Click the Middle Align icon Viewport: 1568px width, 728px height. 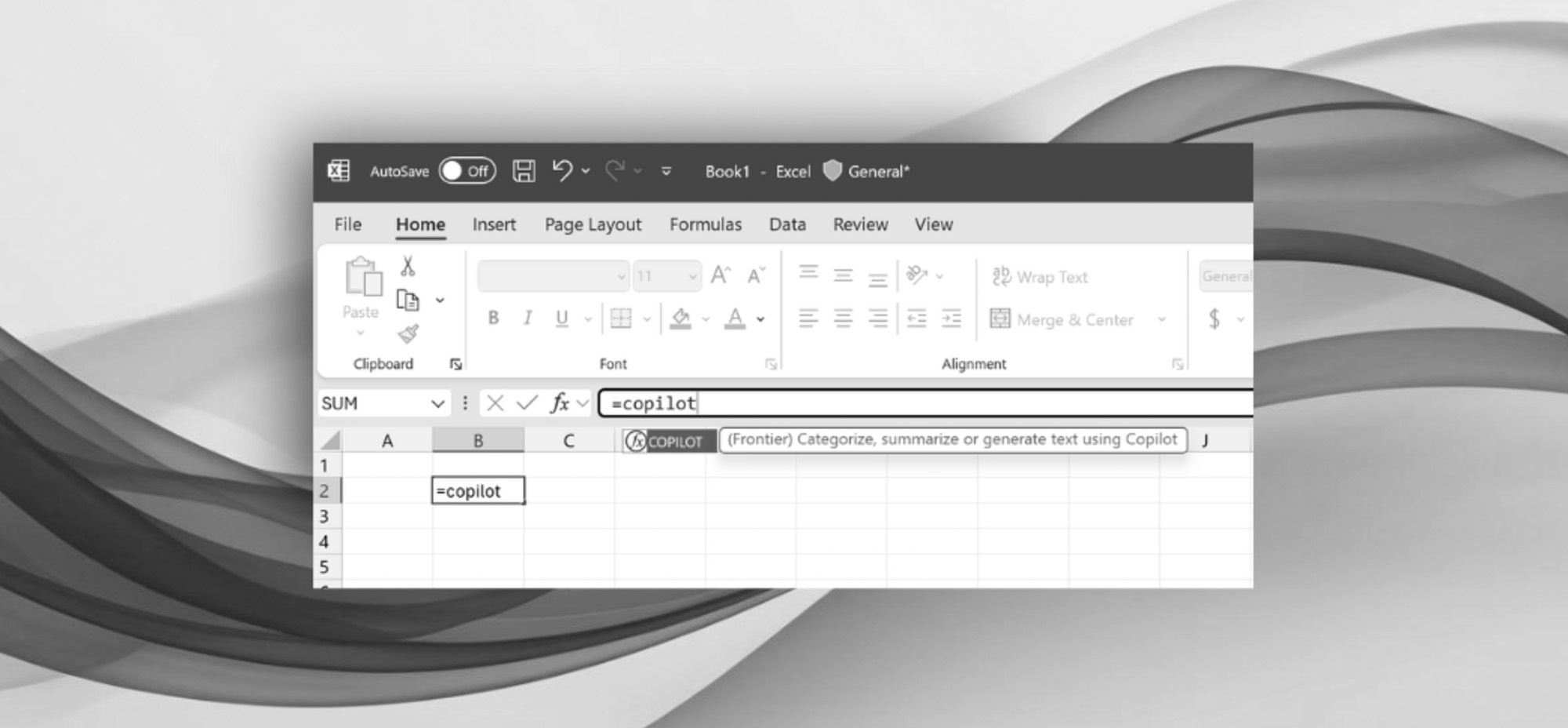843,275
